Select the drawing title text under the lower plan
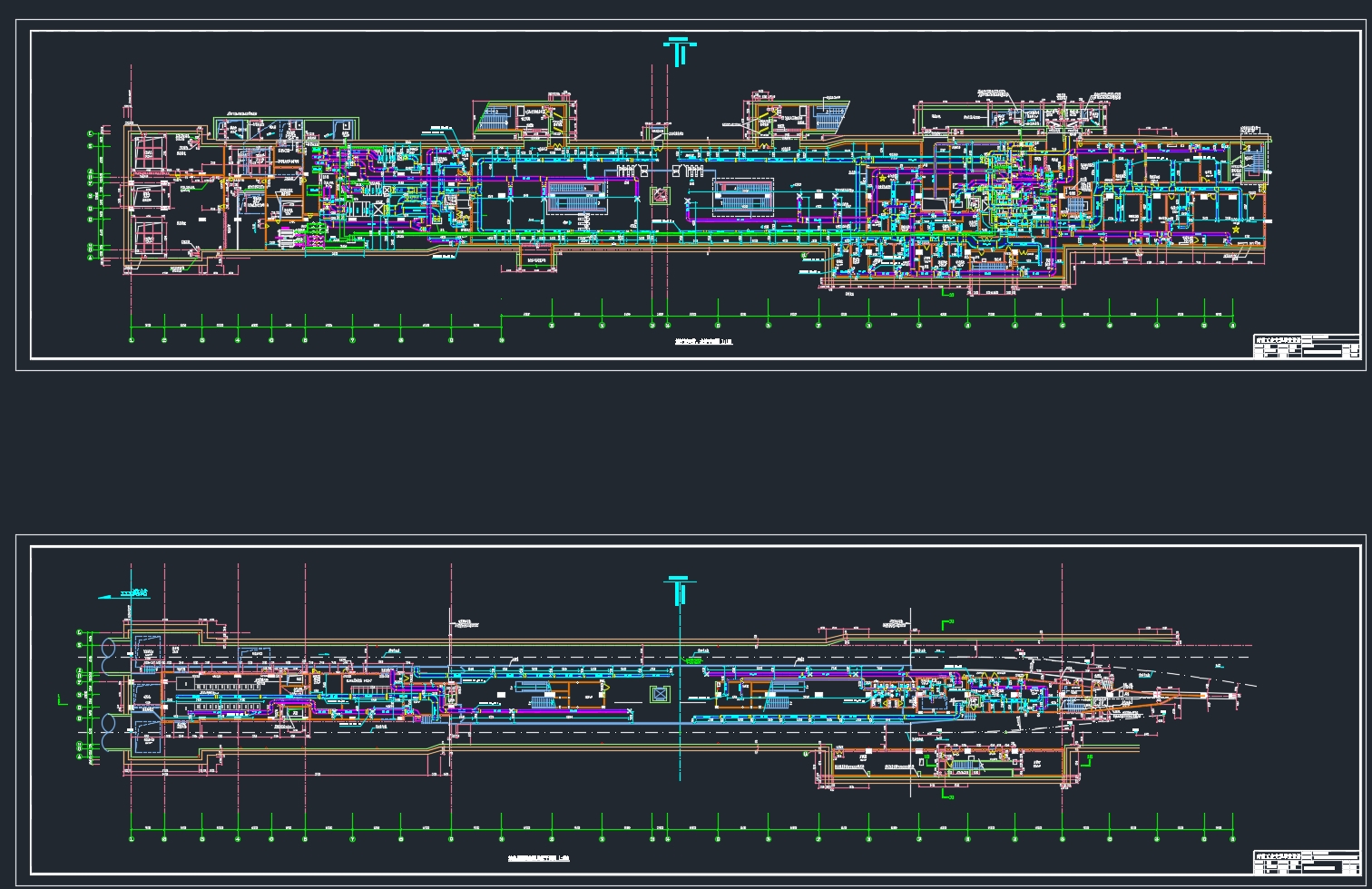Image resolution: width=1372 pixels, height=889 pixels. point(539,857)
